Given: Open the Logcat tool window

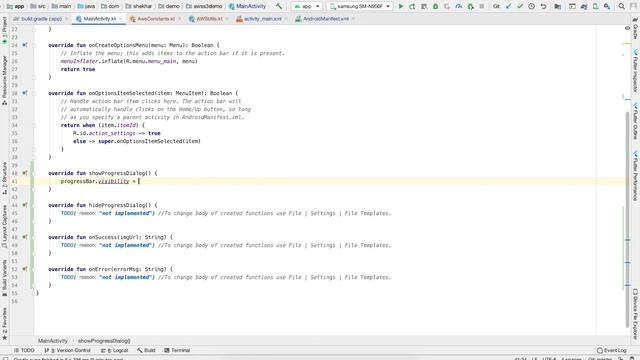Looking at the screenshot, I should pos(114,350).
